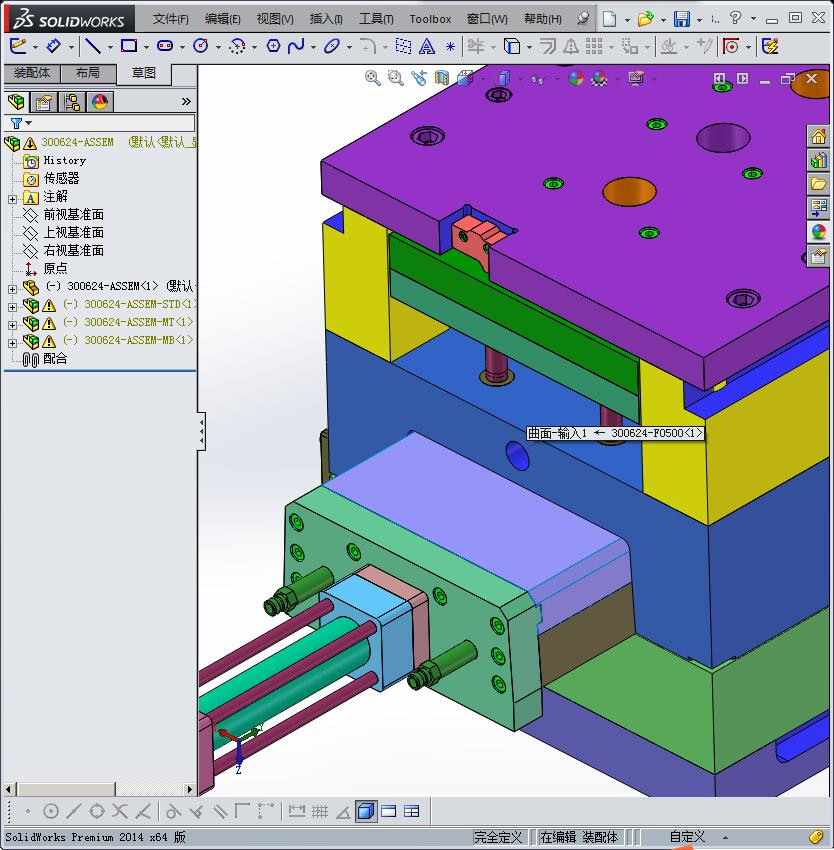
Task: Click the New document icon
Action: pyautogui.click(x=610, y=19)
